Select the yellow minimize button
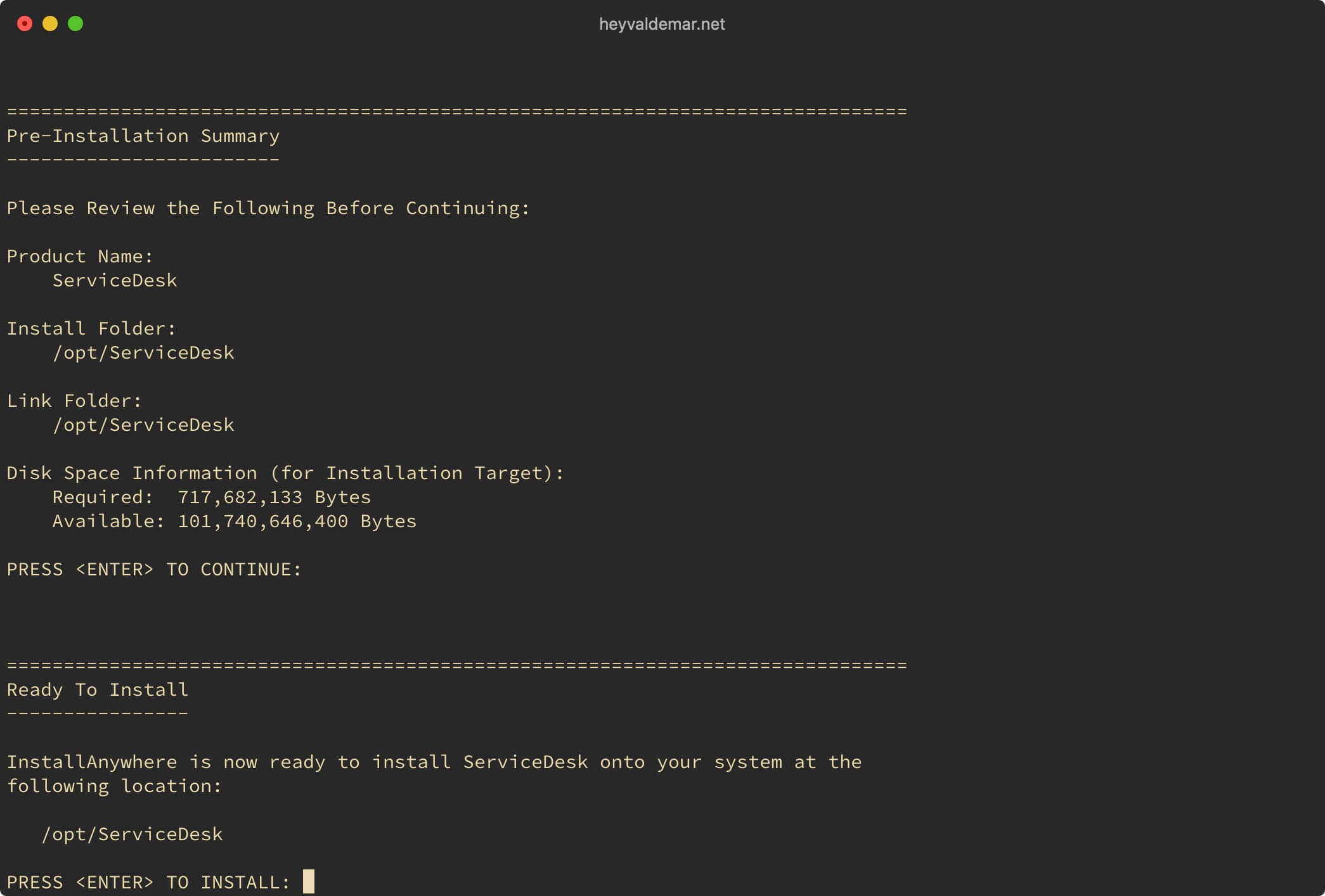 (50, 22)
